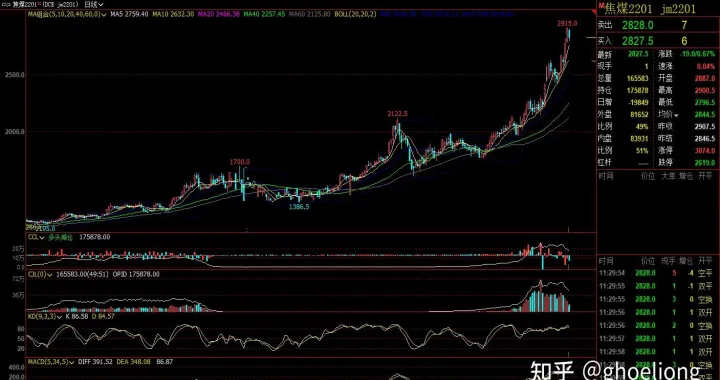Click the OPID 175878.00 value

136,274
